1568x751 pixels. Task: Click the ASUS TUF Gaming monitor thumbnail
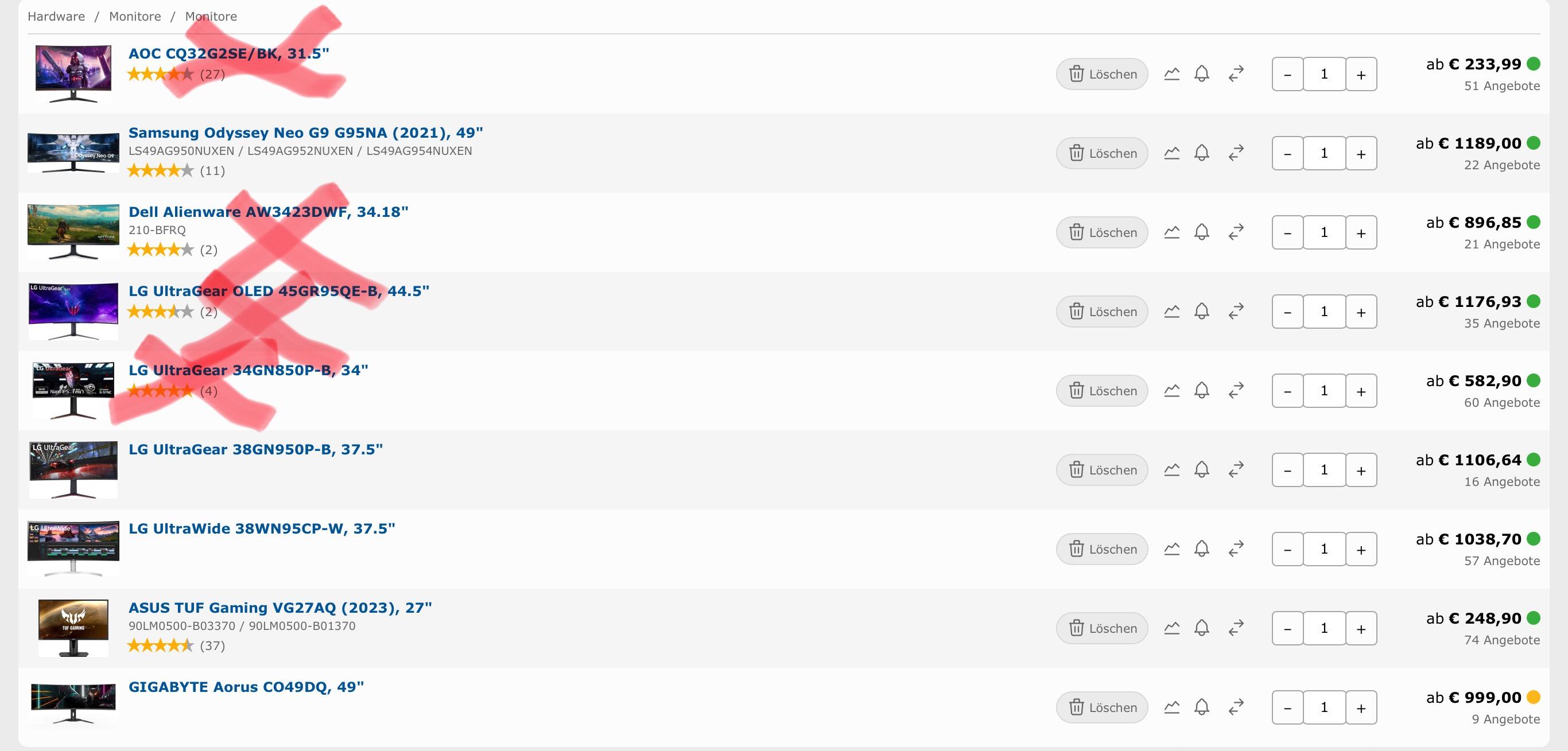[x=73, y=628]
